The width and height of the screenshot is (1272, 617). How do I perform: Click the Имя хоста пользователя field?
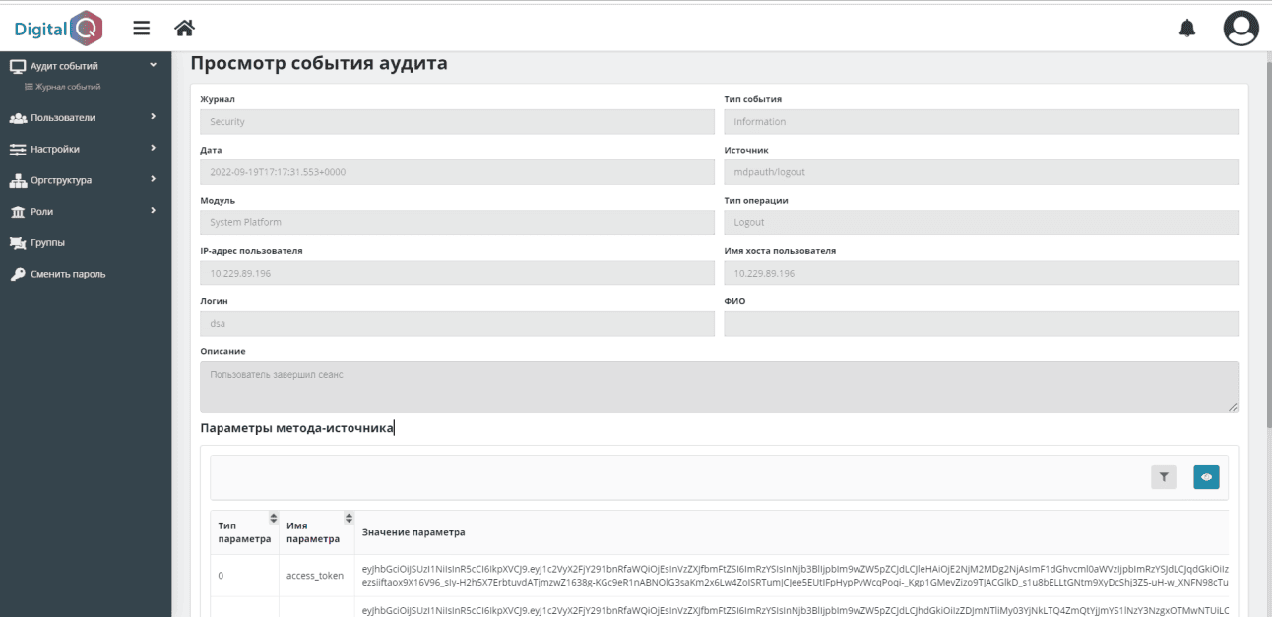coord(981,273)
